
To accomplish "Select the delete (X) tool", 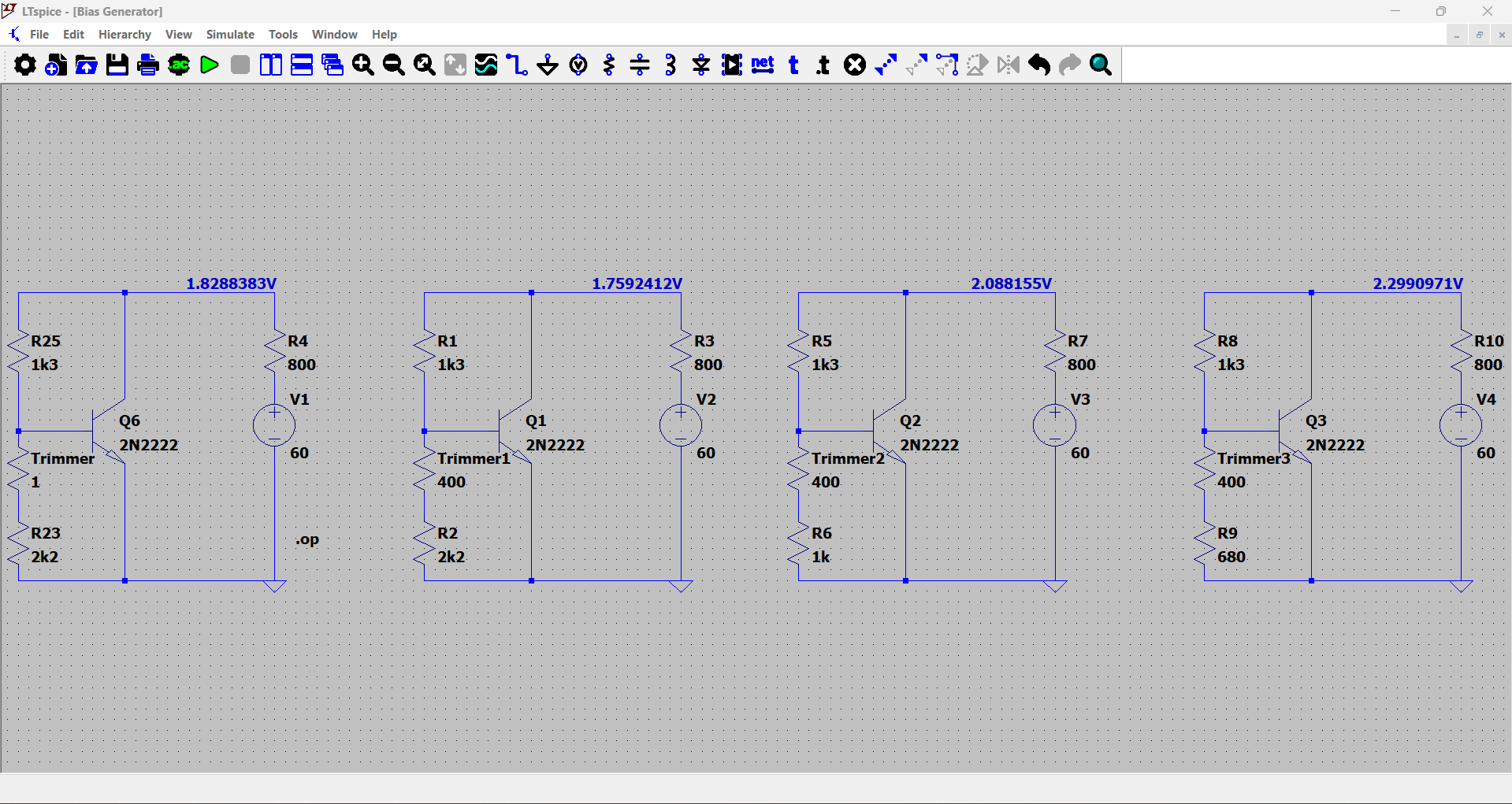I will coord(855,65).
